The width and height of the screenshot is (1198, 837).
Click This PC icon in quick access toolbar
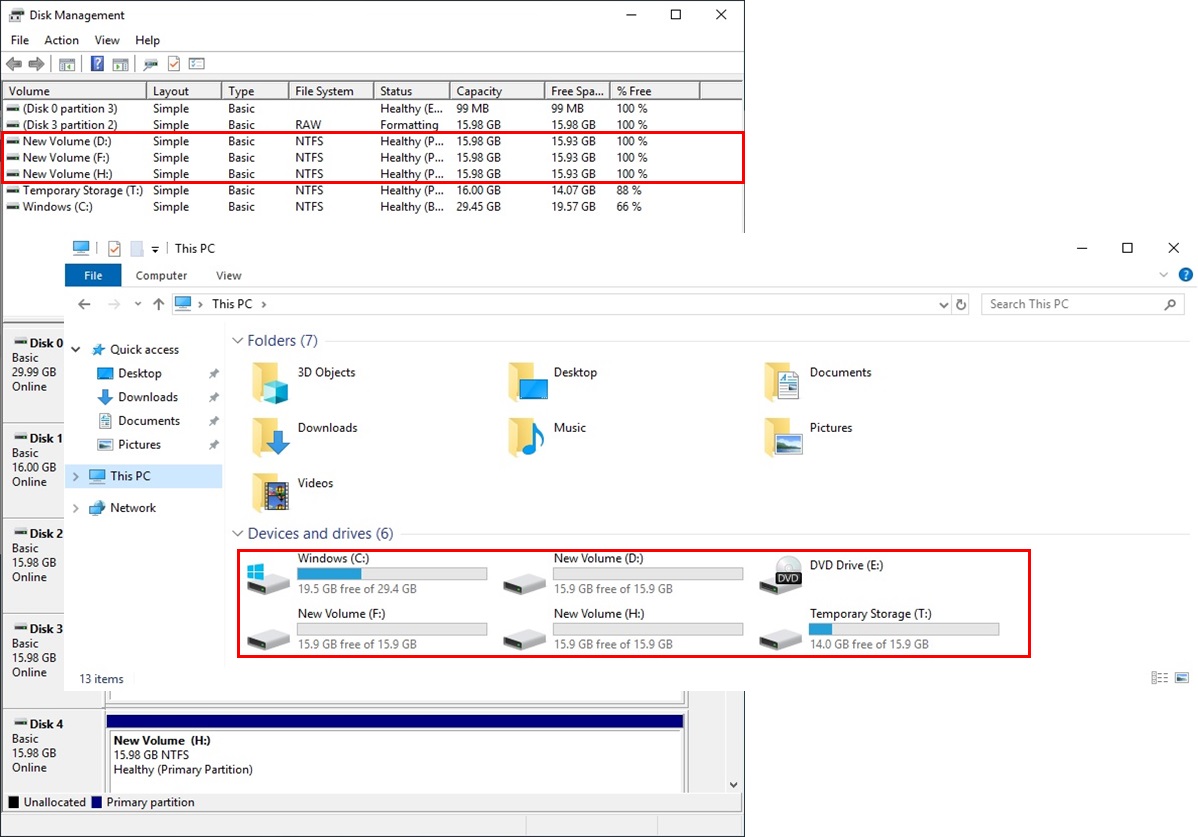tap(81, 248)
